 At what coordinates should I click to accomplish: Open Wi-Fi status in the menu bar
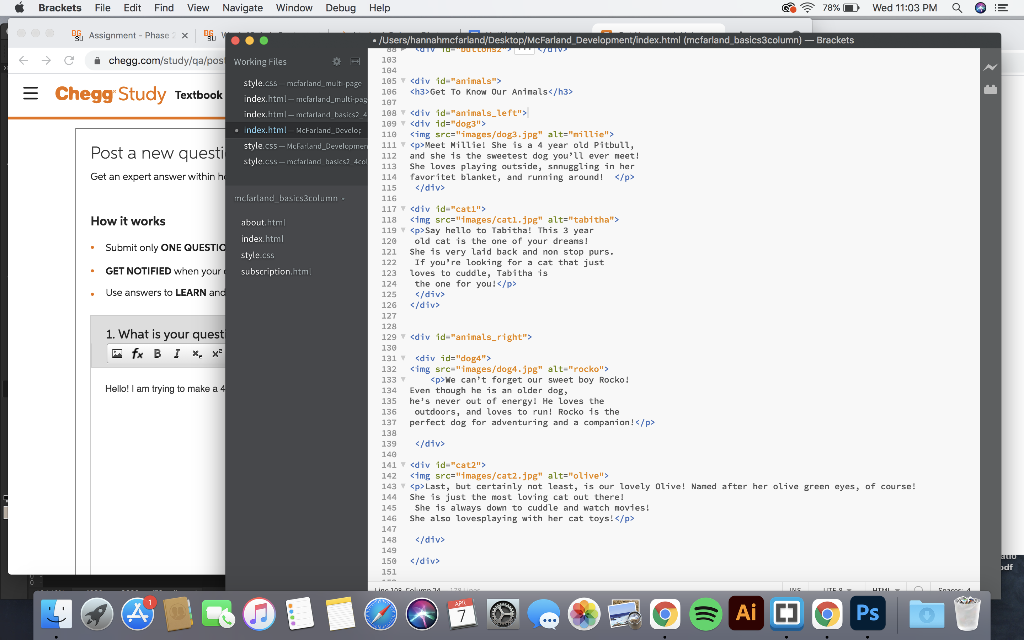[x=808, y=8]
